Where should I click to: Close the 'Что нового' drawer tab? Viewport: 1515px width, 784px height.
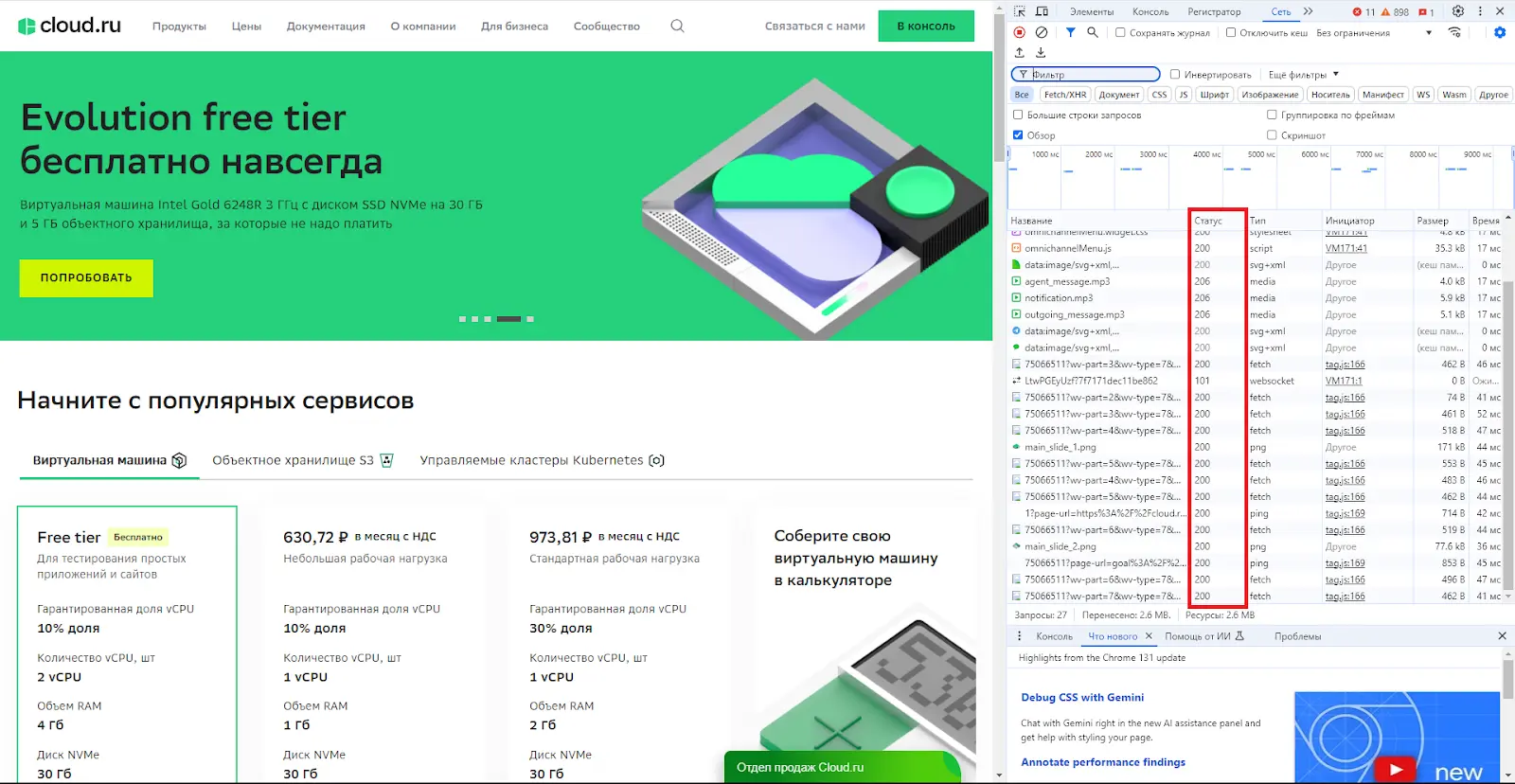(1149, 636)
